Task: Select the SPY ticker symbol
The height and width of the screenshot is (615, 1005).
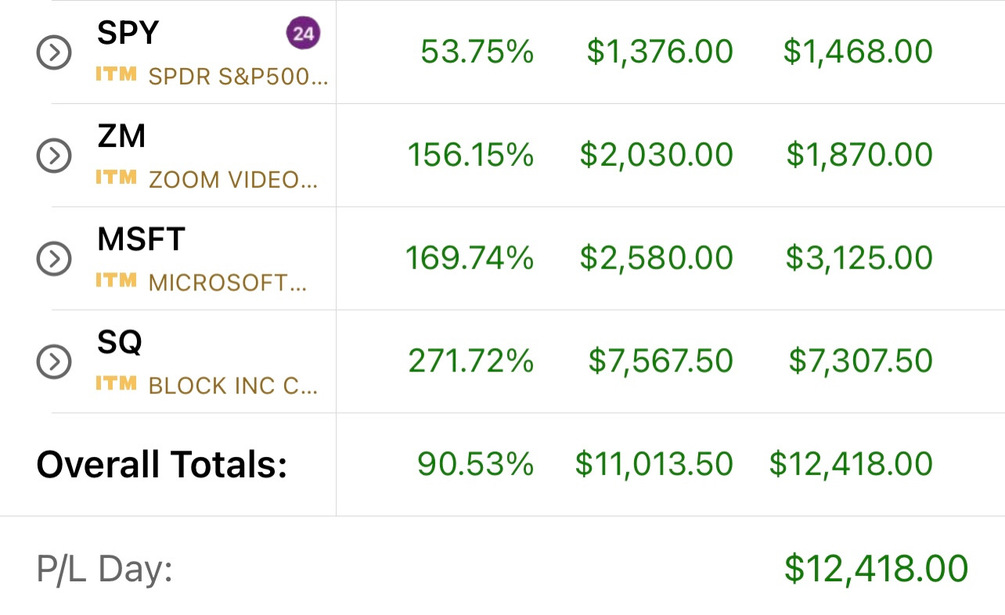Action: [x=127, y=33]
